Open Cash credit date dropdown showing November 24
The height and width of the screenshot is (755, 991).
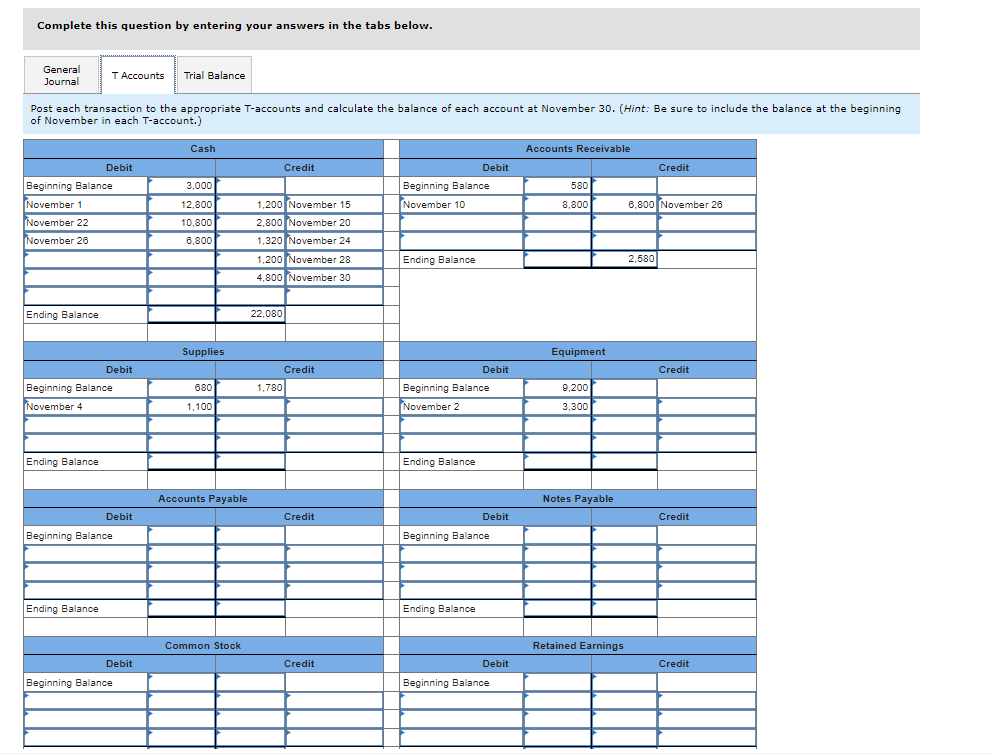click(x=334, y=241)
